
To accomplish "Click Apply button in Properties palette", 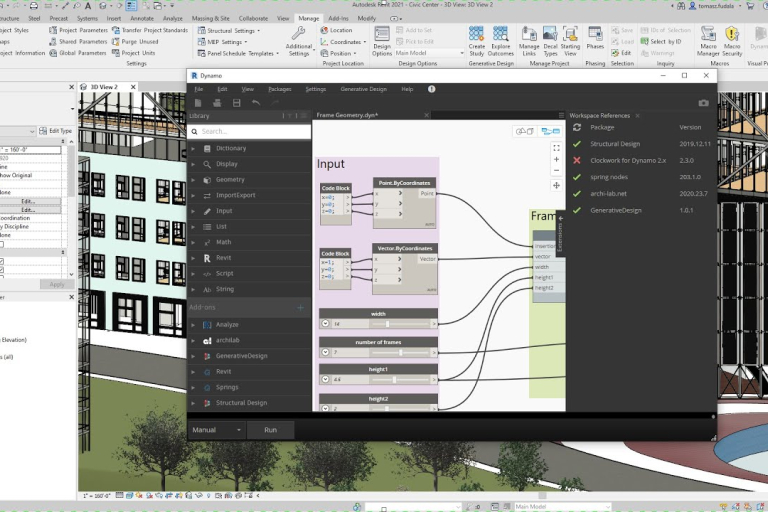I will pyautogui.click(x=57, y=285).
